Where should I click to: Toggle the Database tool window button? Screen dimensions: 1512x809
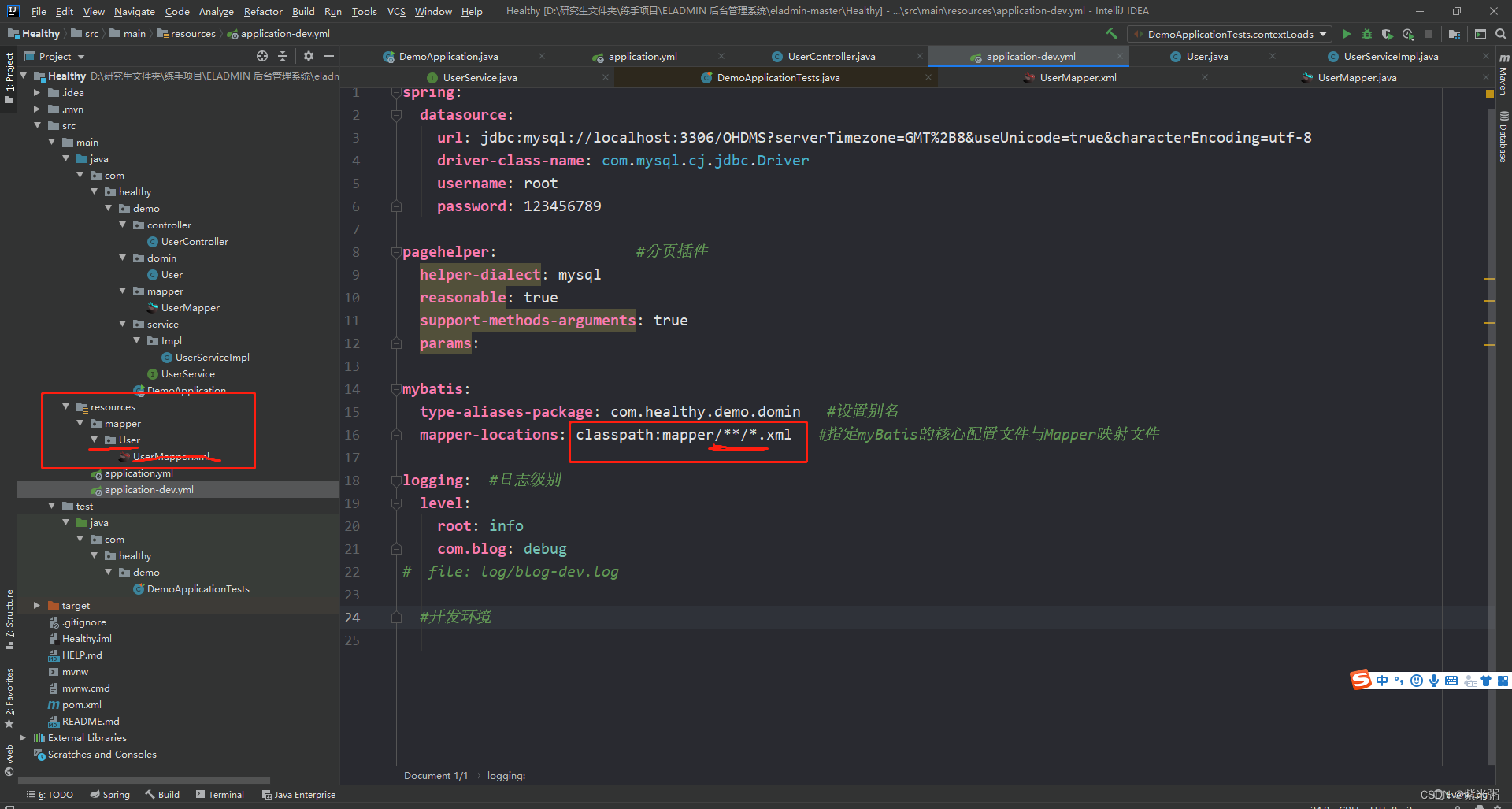[x=1503, y=137]
